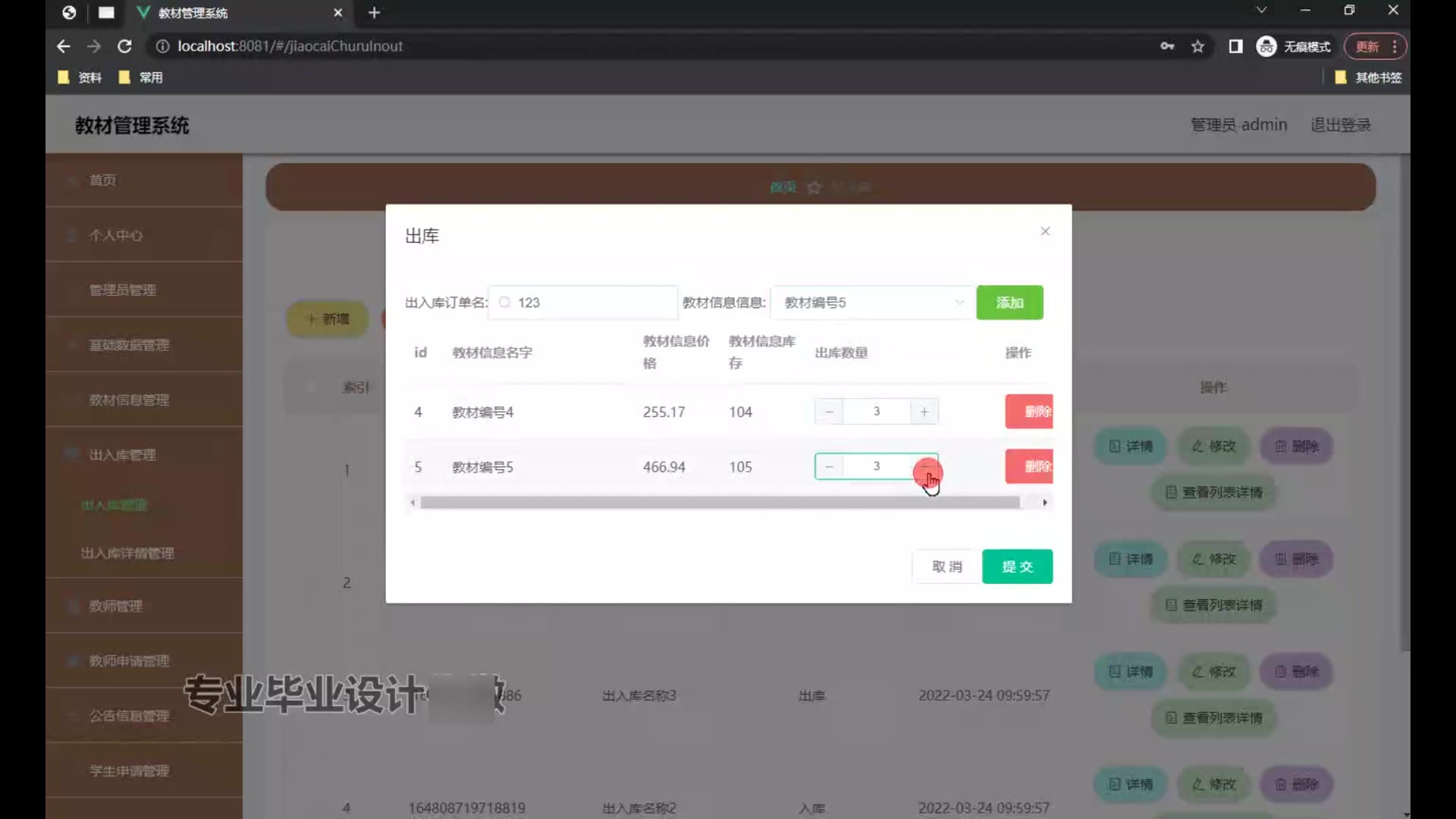Reload page with browser refresh icon
Screen dimensions: 1456x819
pyautogui.click(x=124, y=46)
